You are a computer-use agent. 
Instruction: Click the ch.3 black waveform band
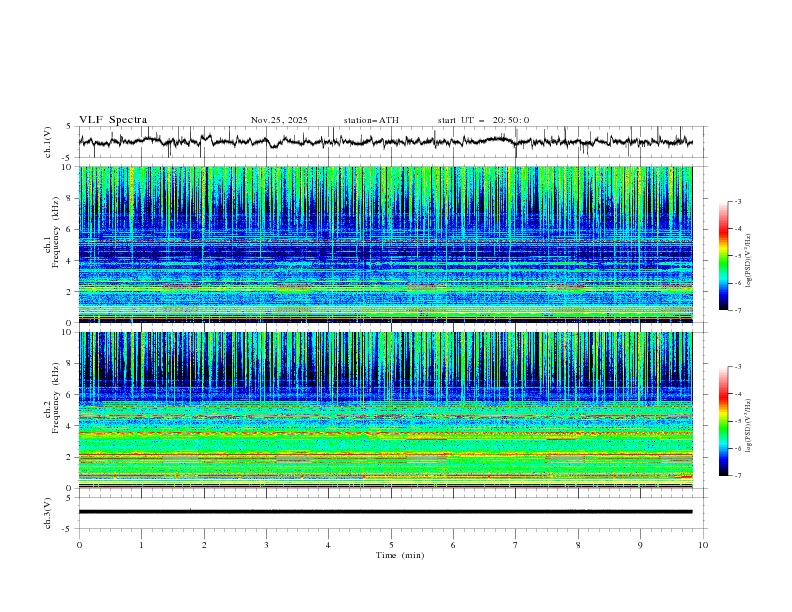(x=385, y=512)
